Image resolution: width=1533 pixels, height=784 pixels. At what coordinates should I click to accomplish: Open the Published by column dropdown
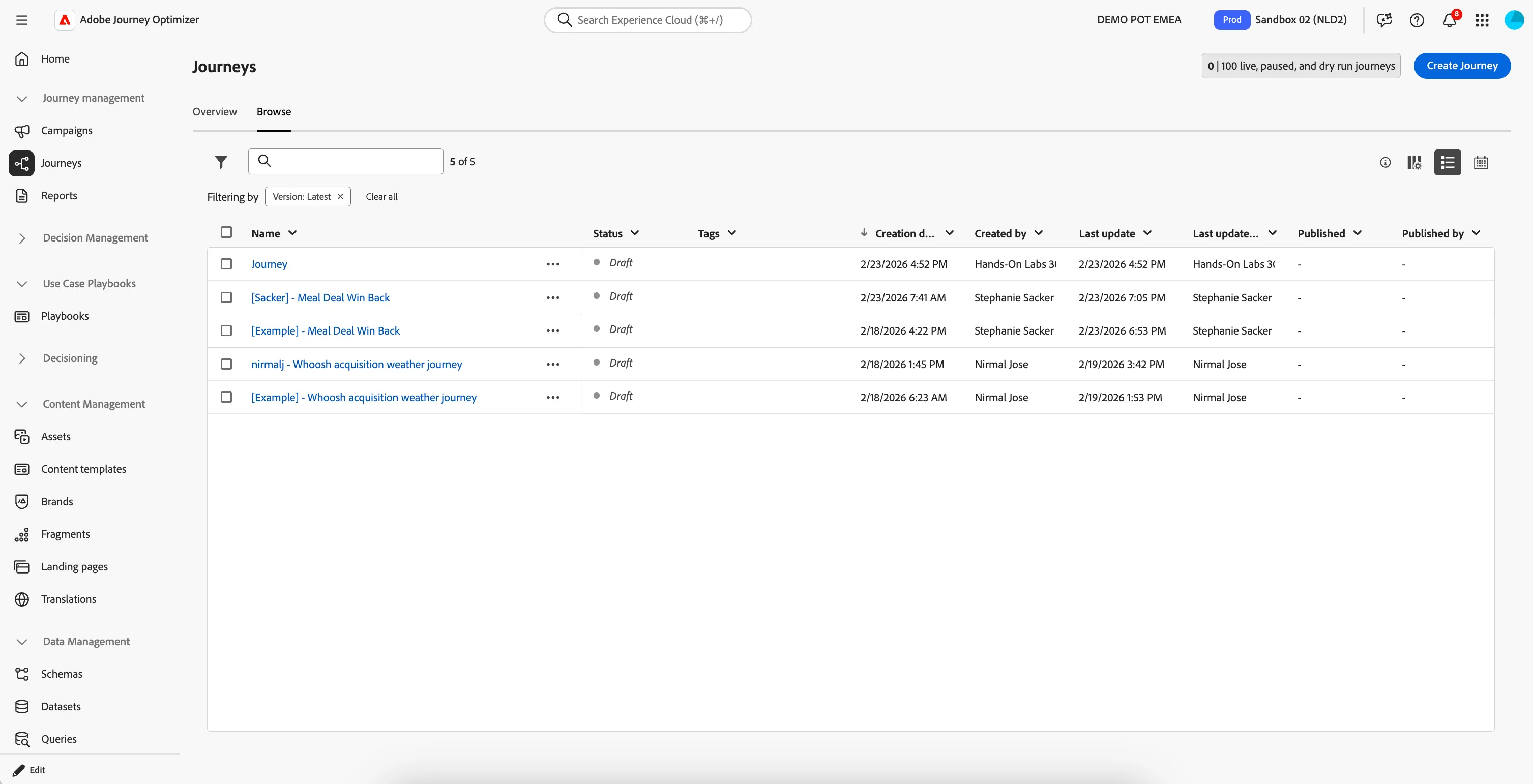coord(1476,233)
